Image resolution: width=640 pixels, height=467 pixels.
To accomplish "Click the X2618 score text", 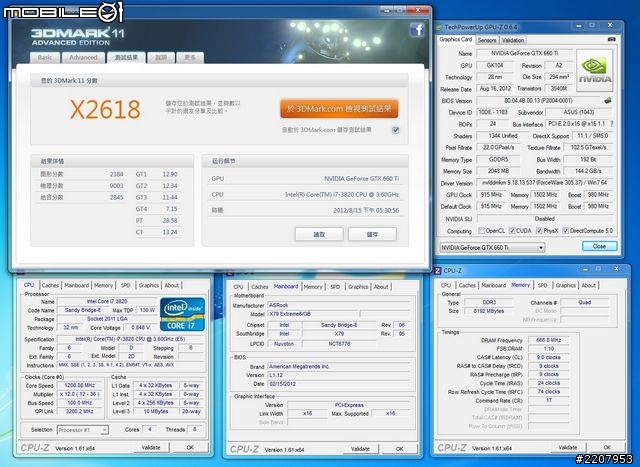I will (x=105, y=109).
